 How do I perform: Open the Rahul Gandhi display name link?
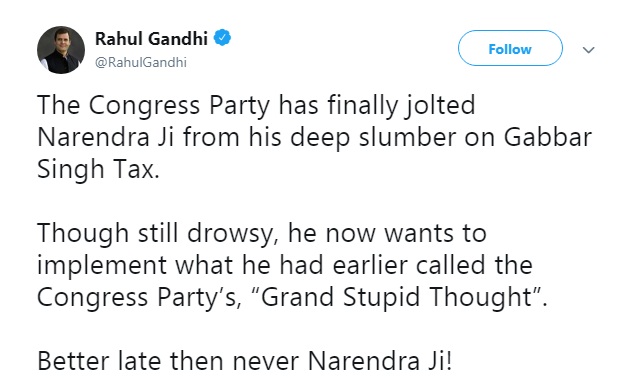tap(151, 38)
